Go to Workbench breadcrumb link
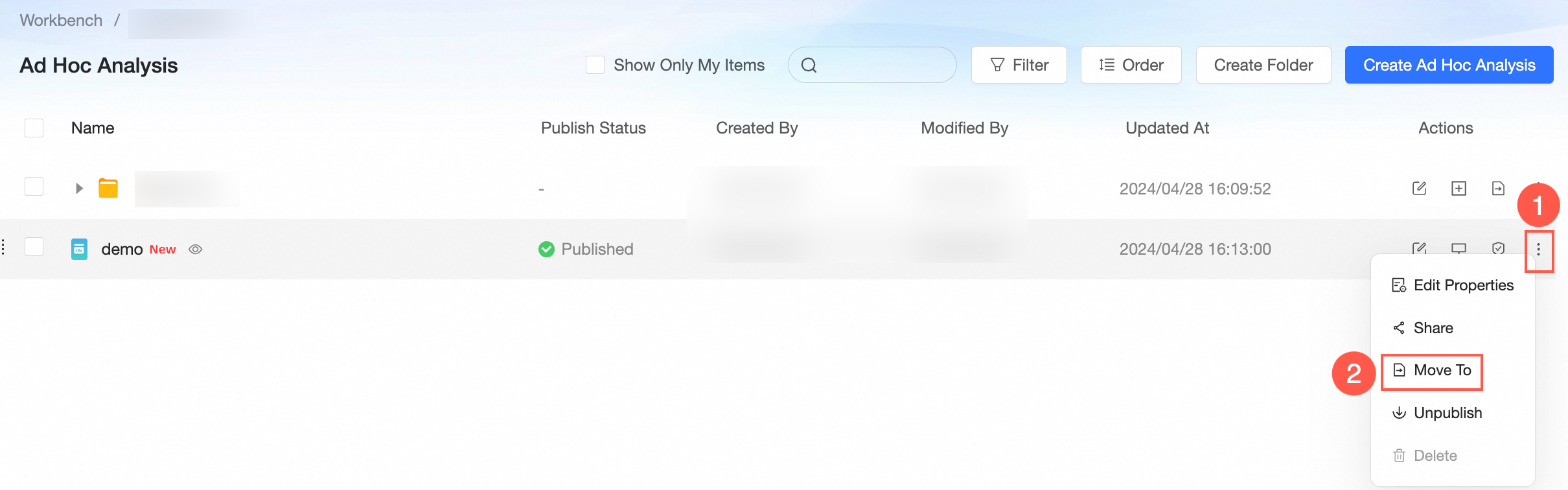Viewport: 1568px width, 490px height. (x=61, y=20)
